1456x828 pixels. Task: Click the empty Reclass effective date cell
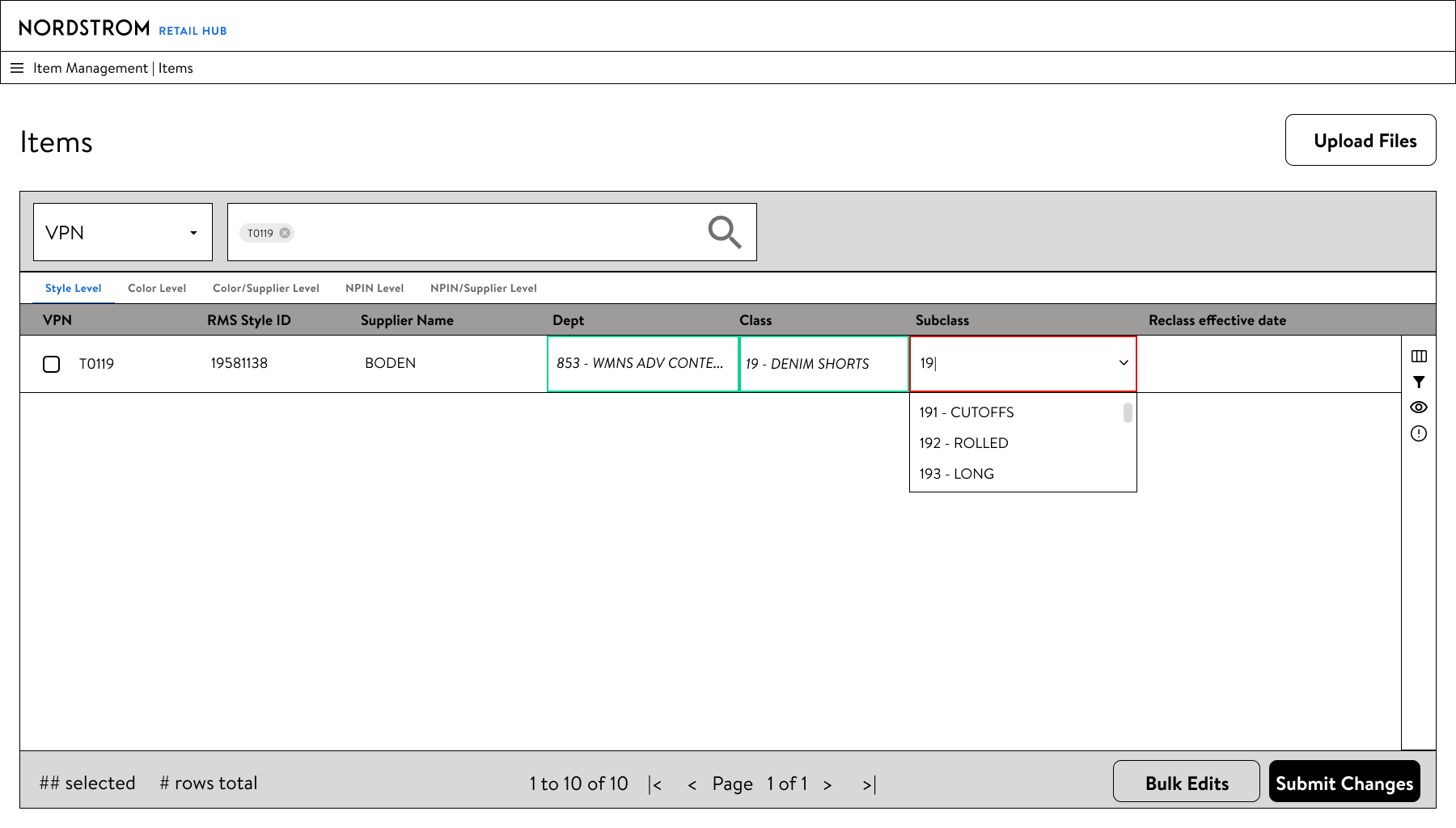pyautogui.click(x=1268, y=364)
